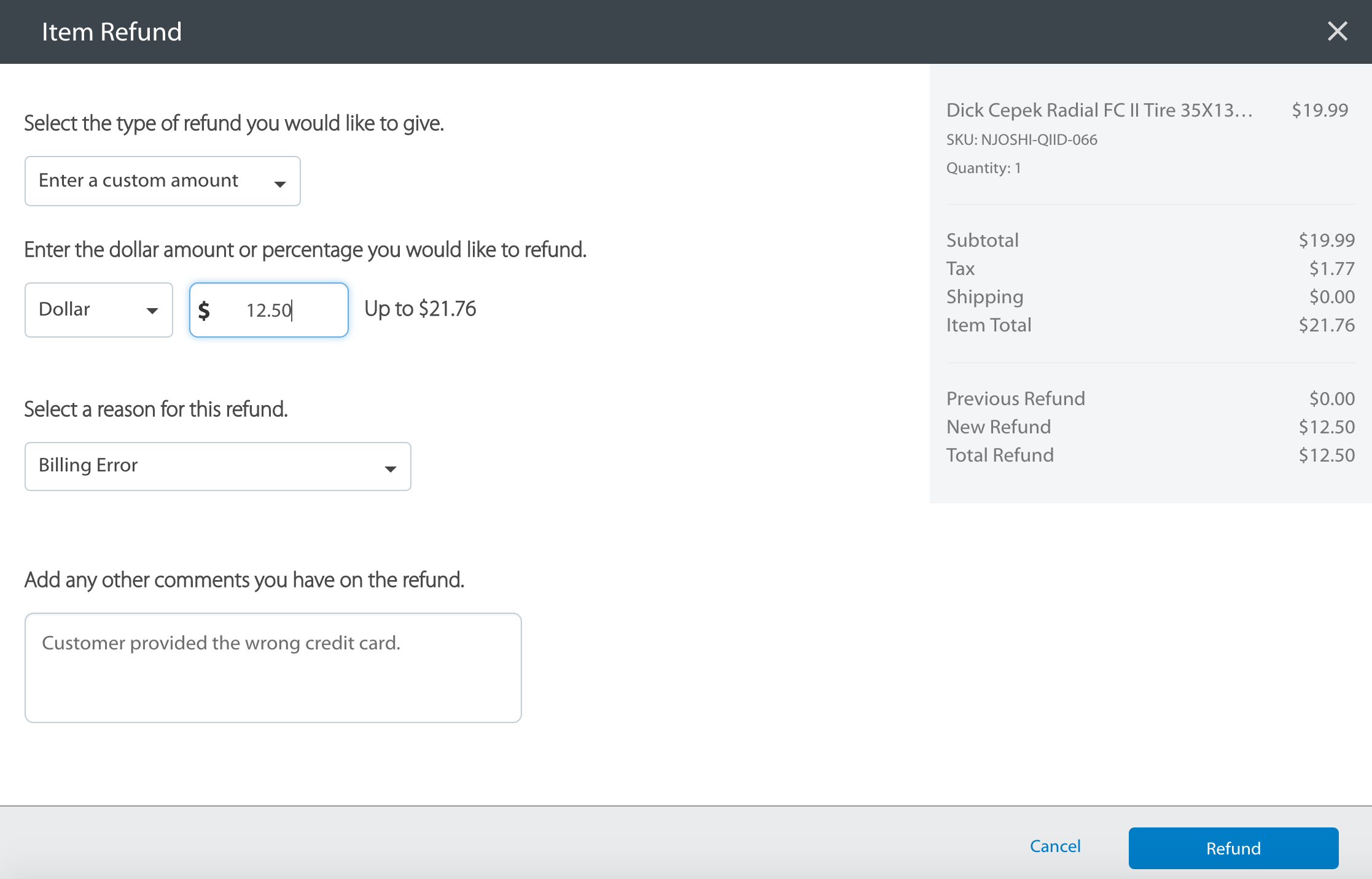This screenshot has width=1372, height=879.
Task: Click the Item Refund header title
Action: [x=112, y=32]
